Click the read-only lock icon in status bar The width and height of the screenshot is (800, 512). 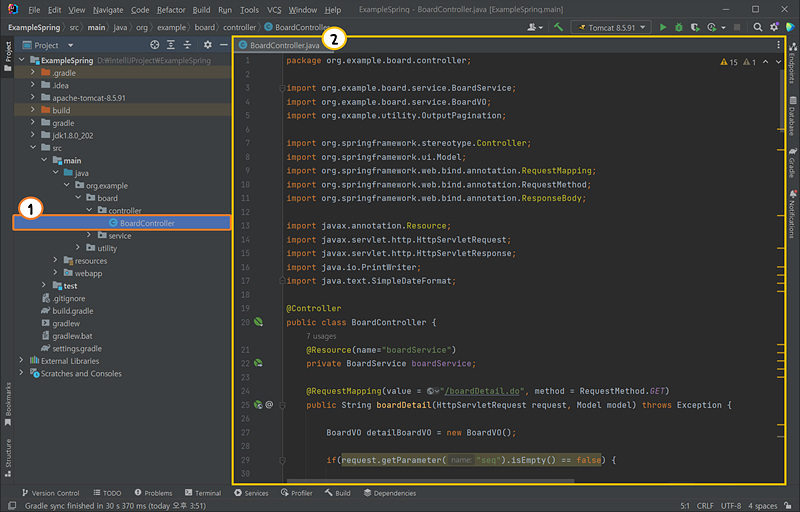point(788,506)
